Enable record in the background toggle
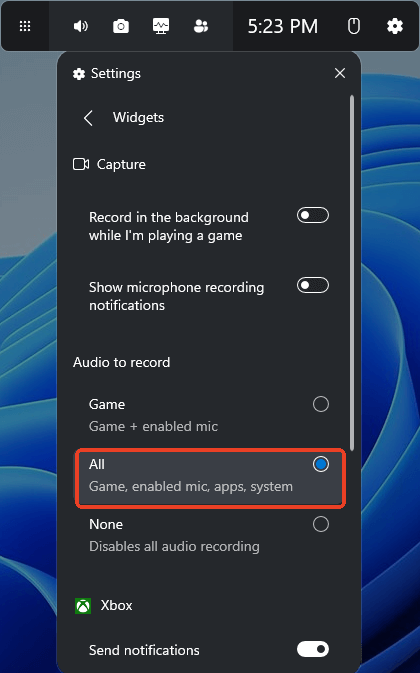Screen dimensions: 420x673 (313, 215)
